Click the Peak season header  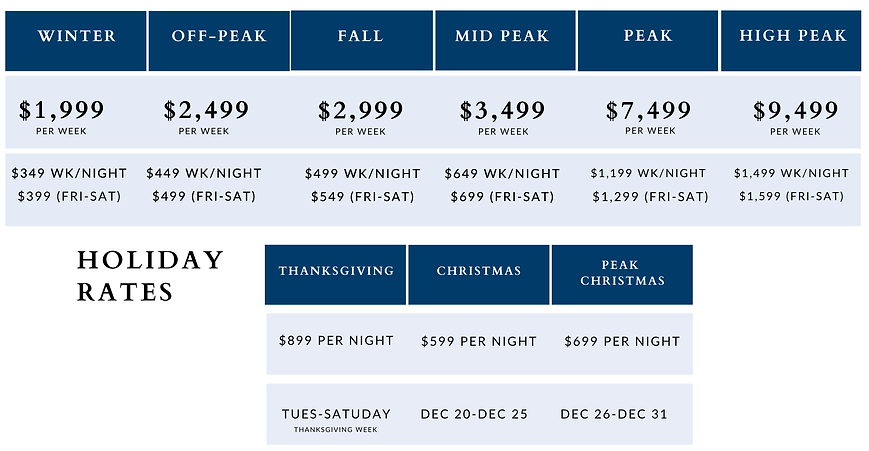[648, 36]
